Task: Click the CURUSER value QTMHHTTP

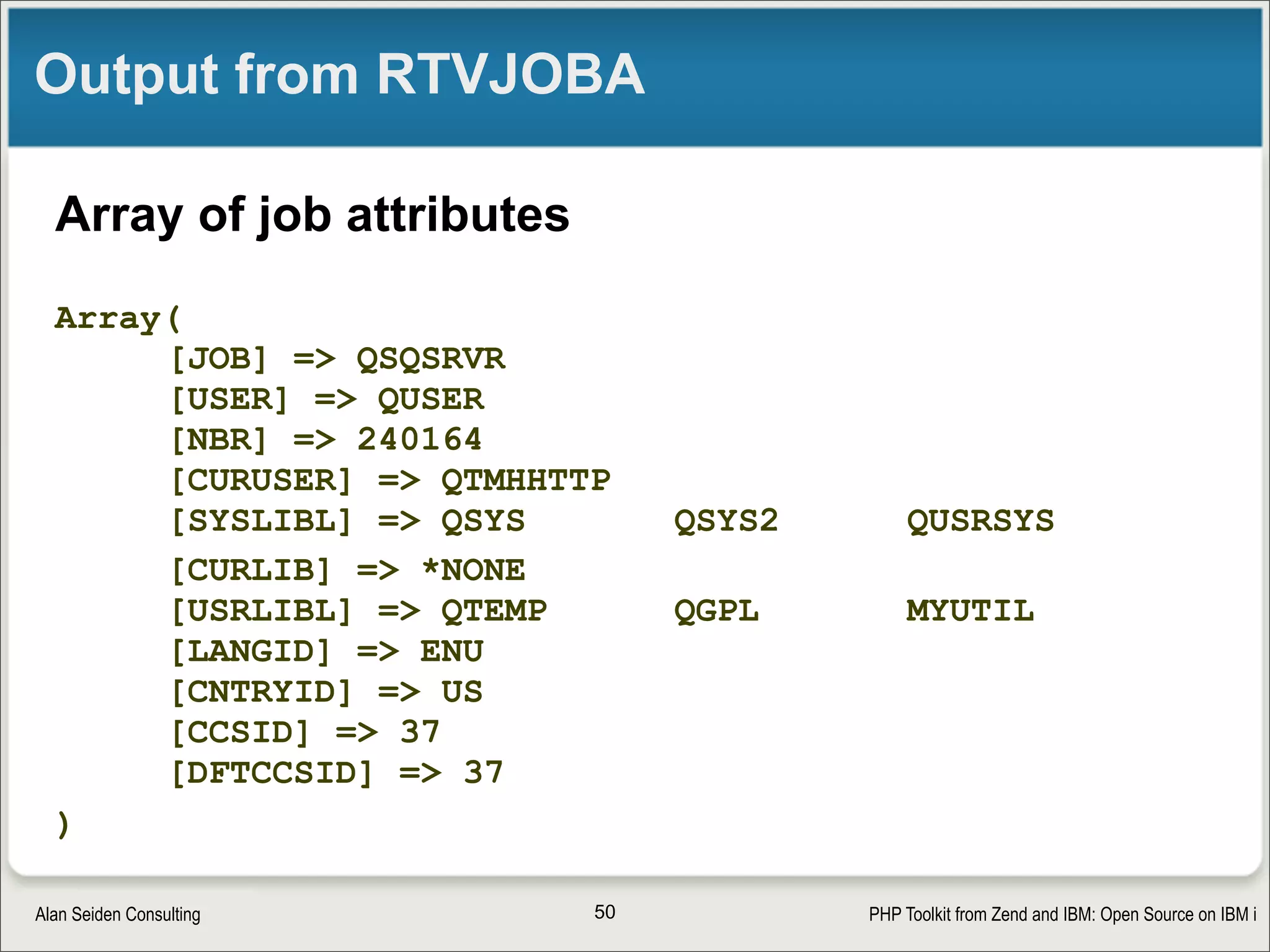Action: click(x=526, y=480)
